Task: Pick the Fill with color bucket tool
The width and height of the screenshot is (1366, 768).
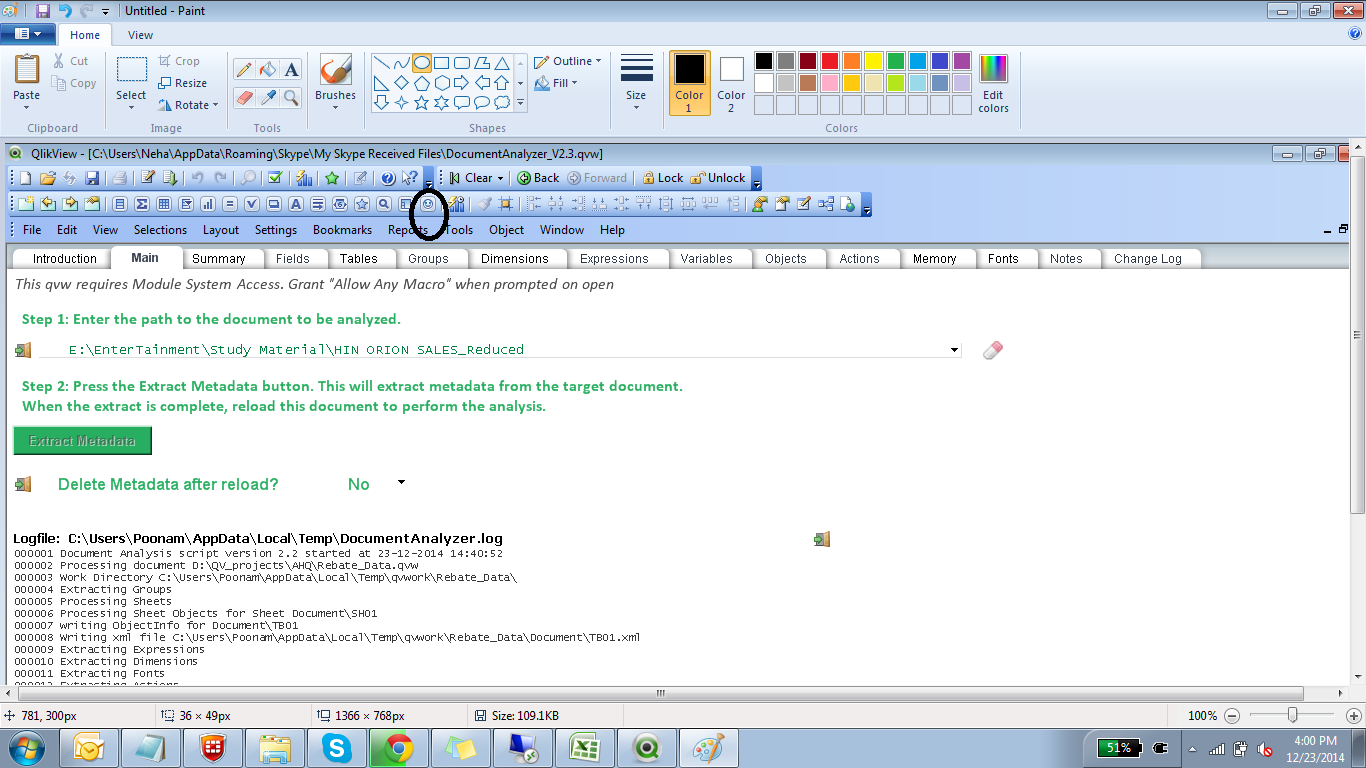Action: point(267,70)
